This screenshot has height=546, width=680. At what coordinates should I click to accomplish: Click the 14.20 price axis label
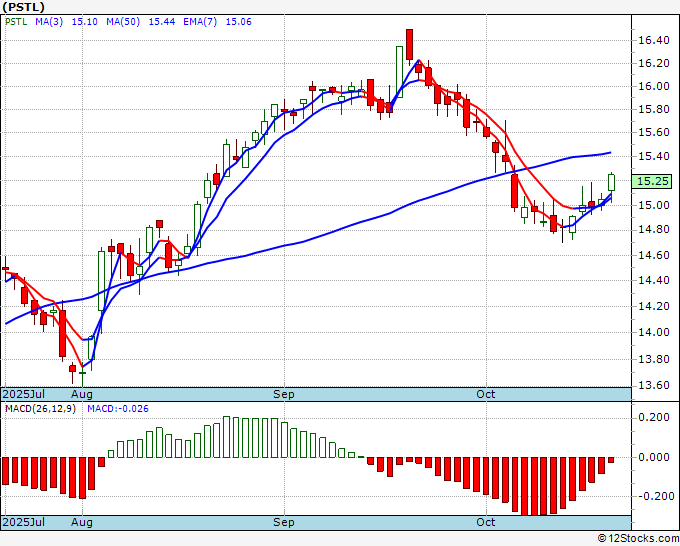pos(654,307)
